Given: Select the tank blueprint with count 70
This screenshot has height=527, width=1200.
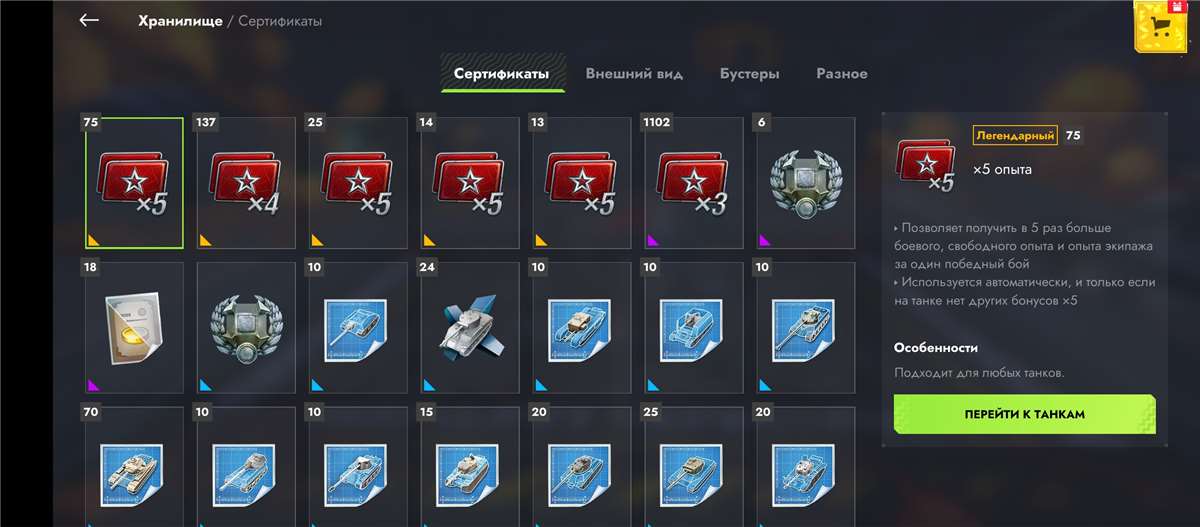Looking at the screenshot, I should click(134, 466).
